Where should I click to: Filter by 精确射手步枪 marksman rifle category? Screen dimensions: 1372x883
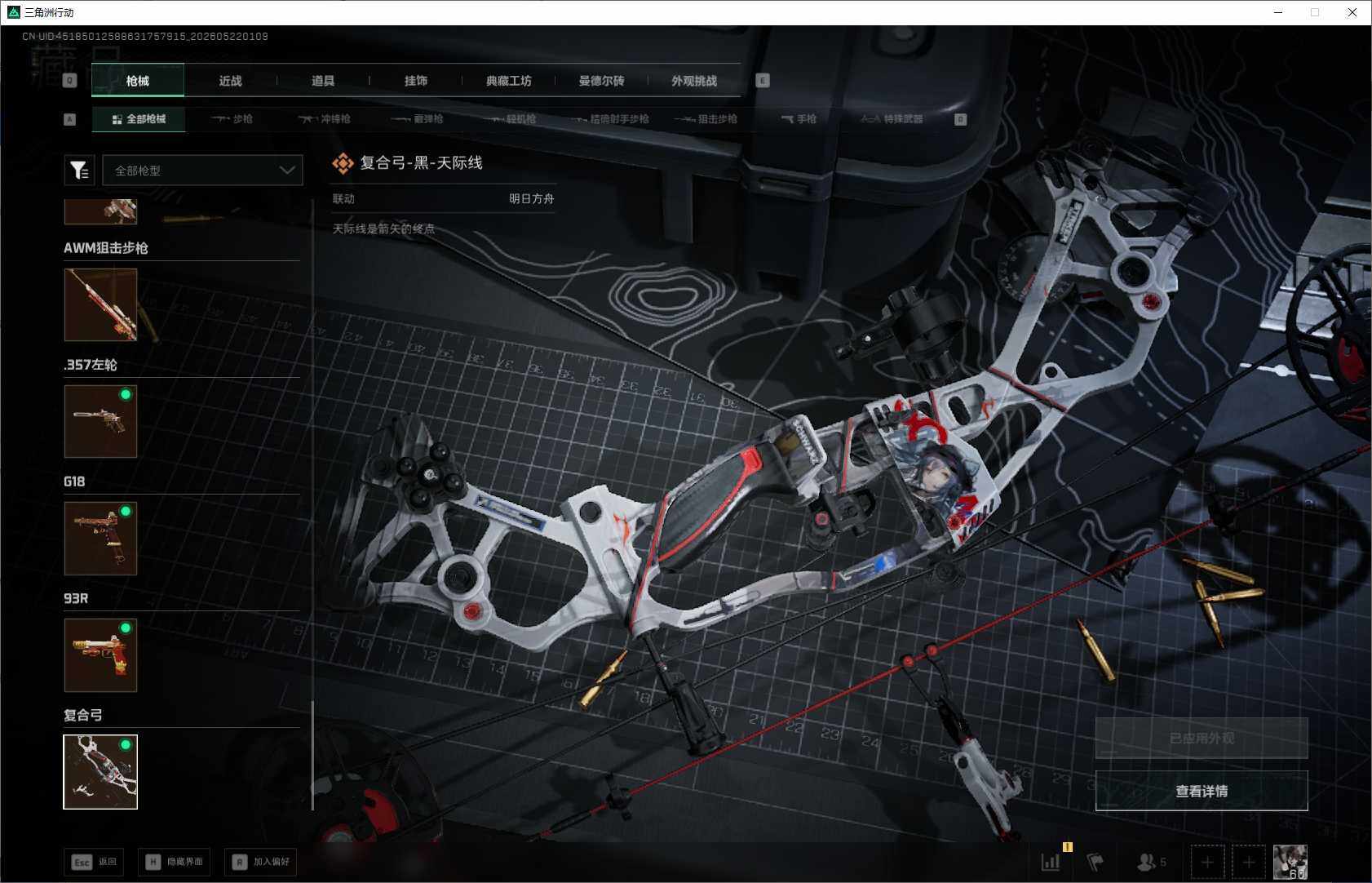point(610,119)
